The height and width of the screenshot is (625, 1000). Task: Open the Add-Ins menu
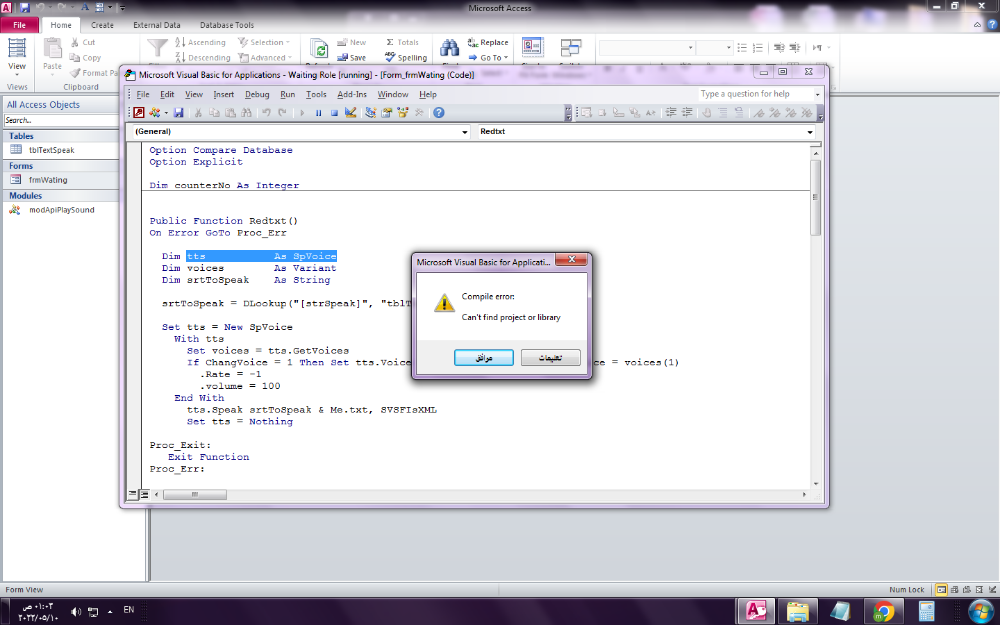[352, 94]
